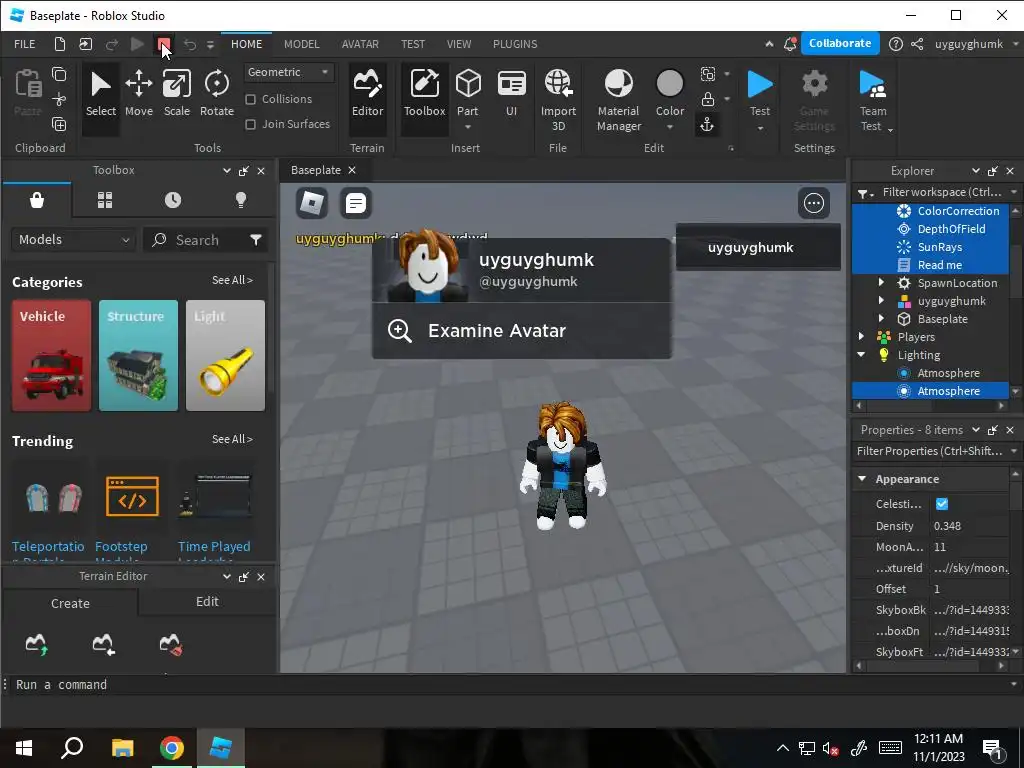Image resolution: width=1024 pixels, height=768 pixels.
Task: Click the Clear terrain tool icon
Action: (x=171, y=644)
